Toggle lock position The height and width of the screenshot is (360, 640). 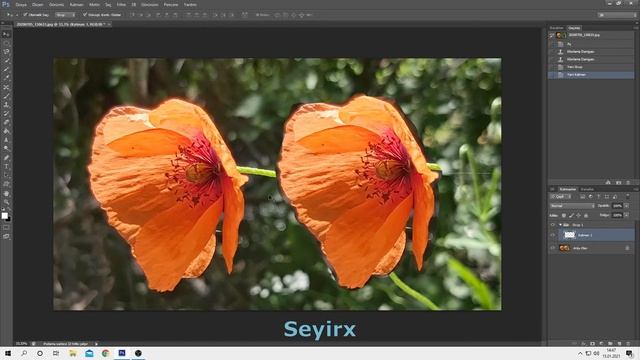(578, 216)
